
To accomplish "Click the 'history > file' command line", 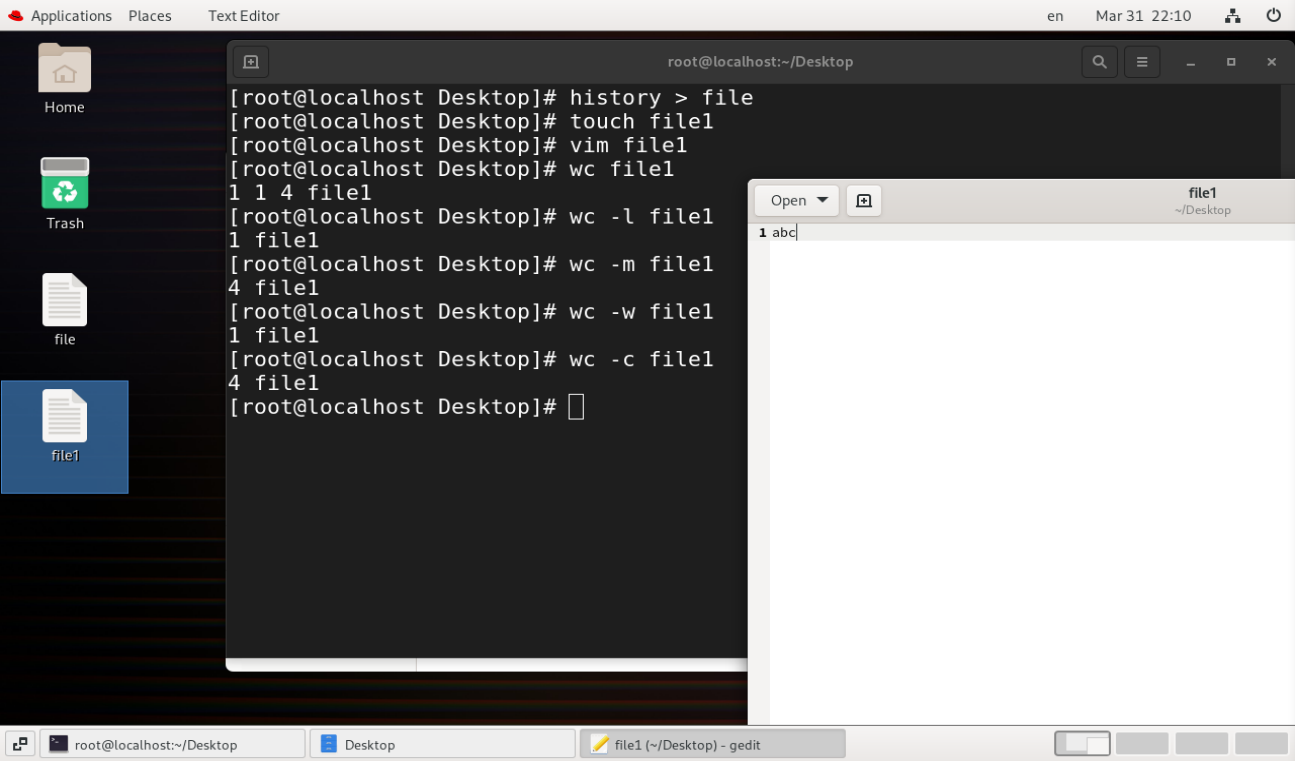I will (x=490, y=98).
